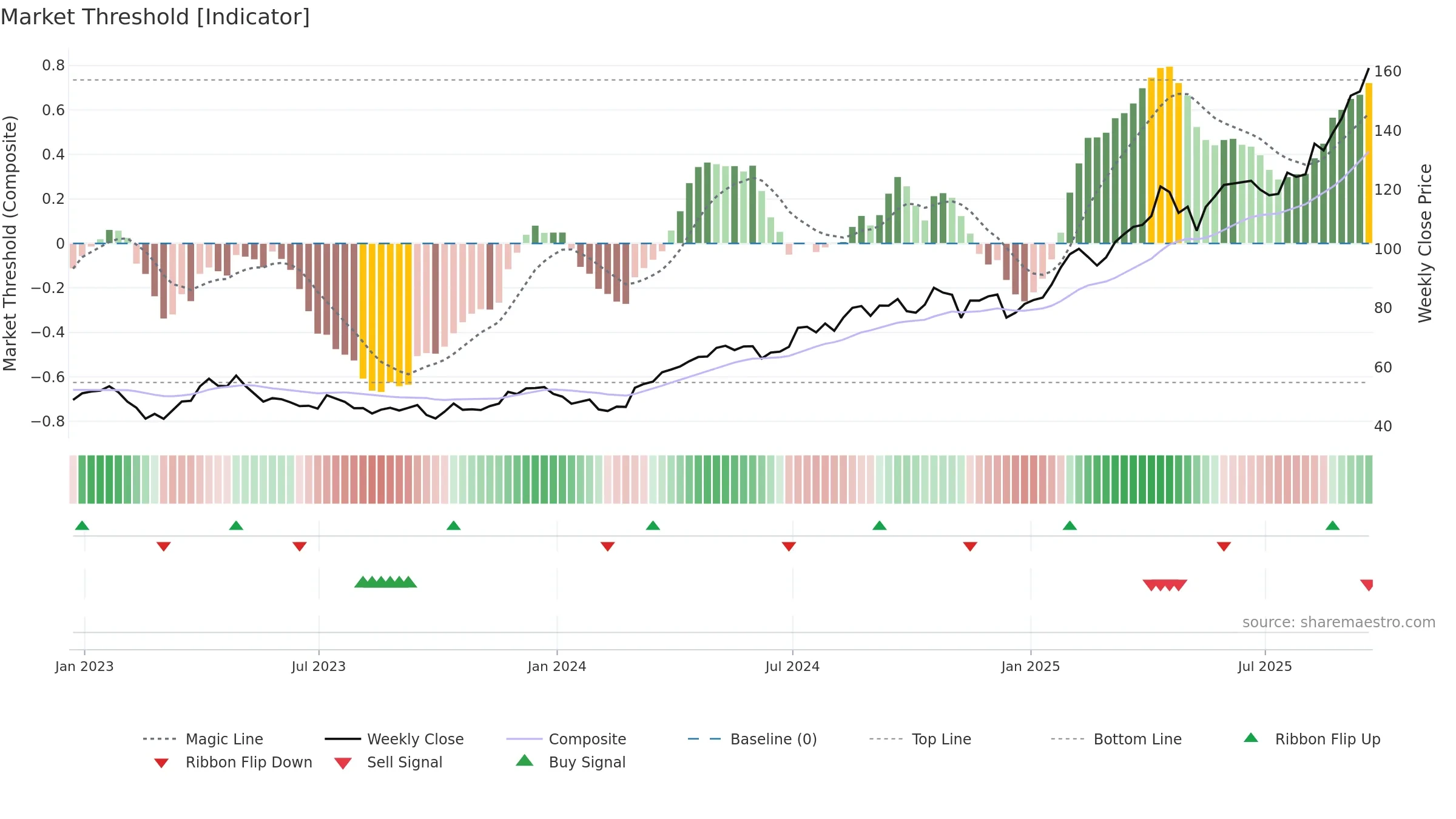The height and width of the screenshot is (819, 1456).
Task: Toggle the Ribbon Flip Up legend entry
Action: pyautogui.click(x=1312, y=739)
